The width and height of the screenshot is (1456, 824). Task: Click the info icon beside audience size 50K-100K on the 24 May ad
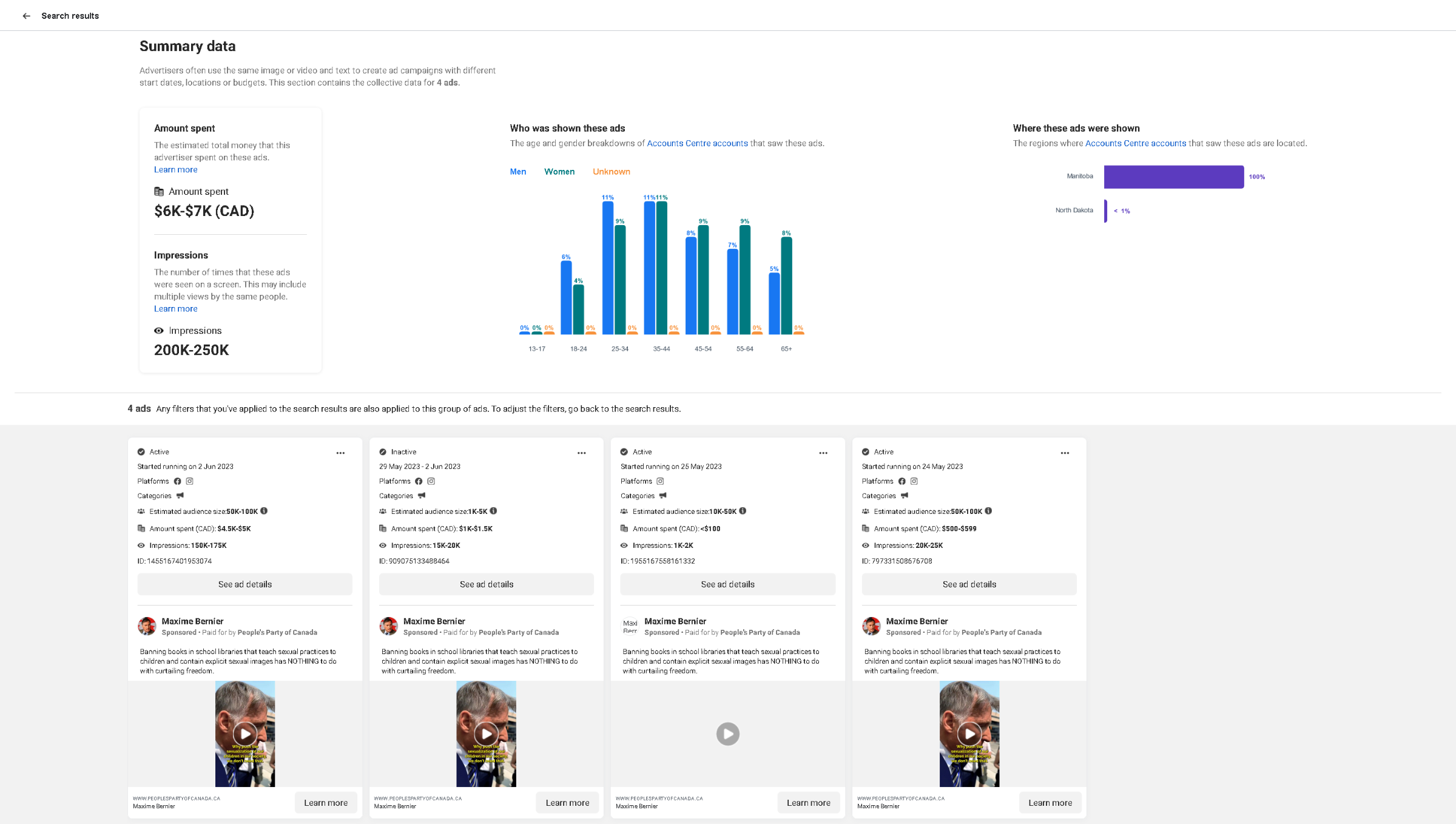pos(989,511)
